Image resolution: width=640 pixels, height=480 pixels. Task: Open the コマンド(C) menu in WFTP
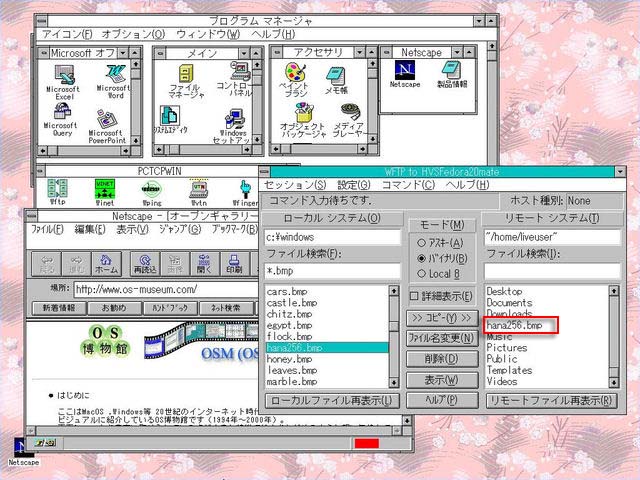[408, 185]
